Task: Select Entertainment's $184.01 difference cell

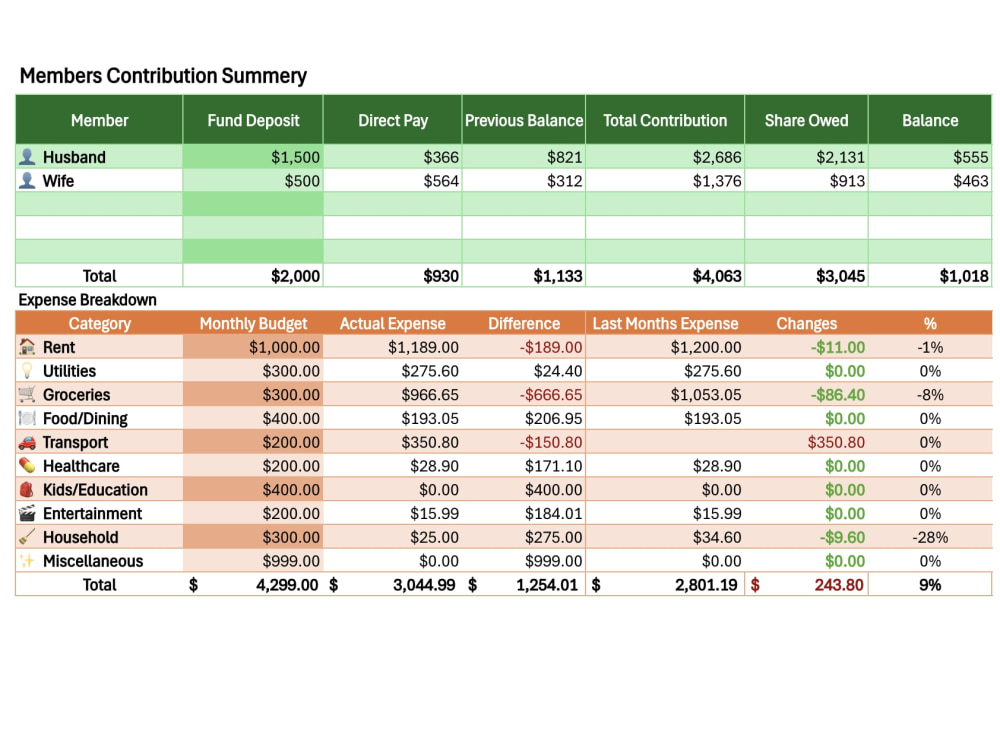Action: [524, 513]
